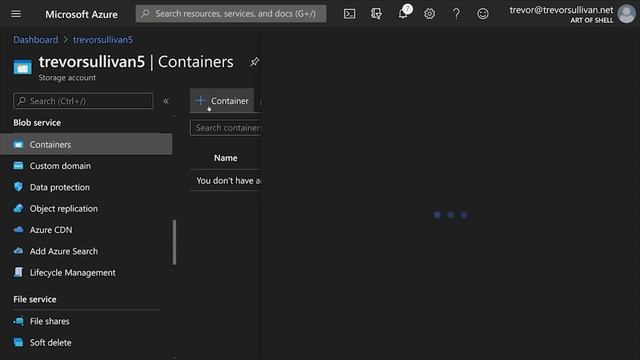Open portal settings gear
The image size is (640, 360).
[x=429, y=14]
